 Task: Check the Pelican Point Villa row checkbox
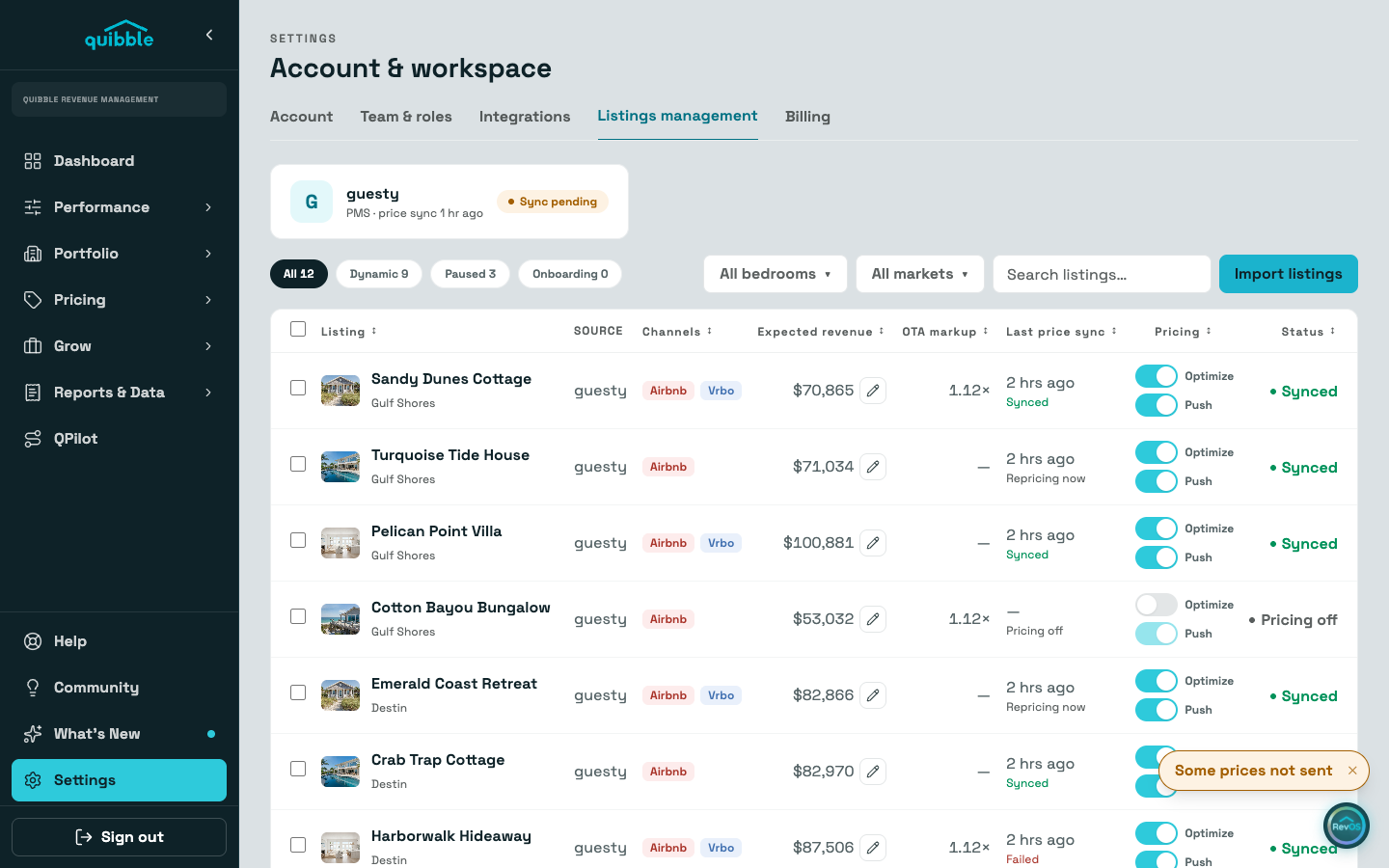pyautogui.click(x=298, y=540)
